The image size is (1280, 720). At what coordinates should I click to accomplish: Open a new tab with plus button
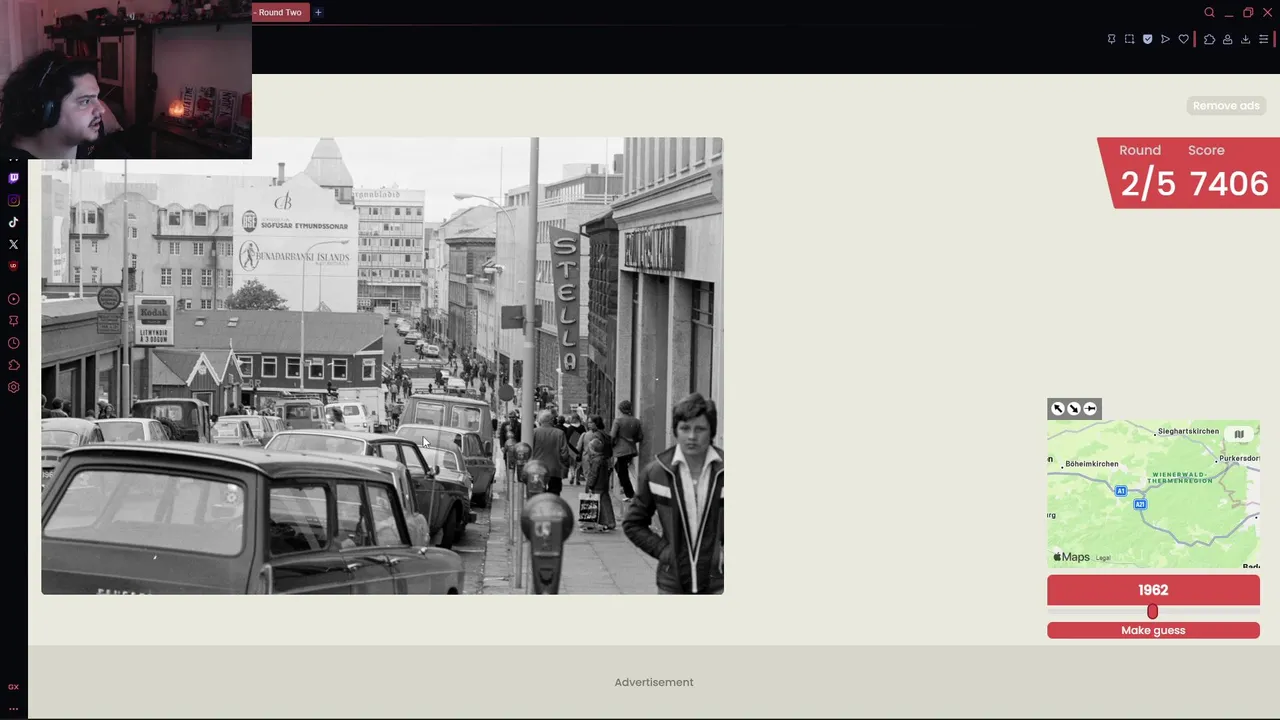tap(318, 12)
